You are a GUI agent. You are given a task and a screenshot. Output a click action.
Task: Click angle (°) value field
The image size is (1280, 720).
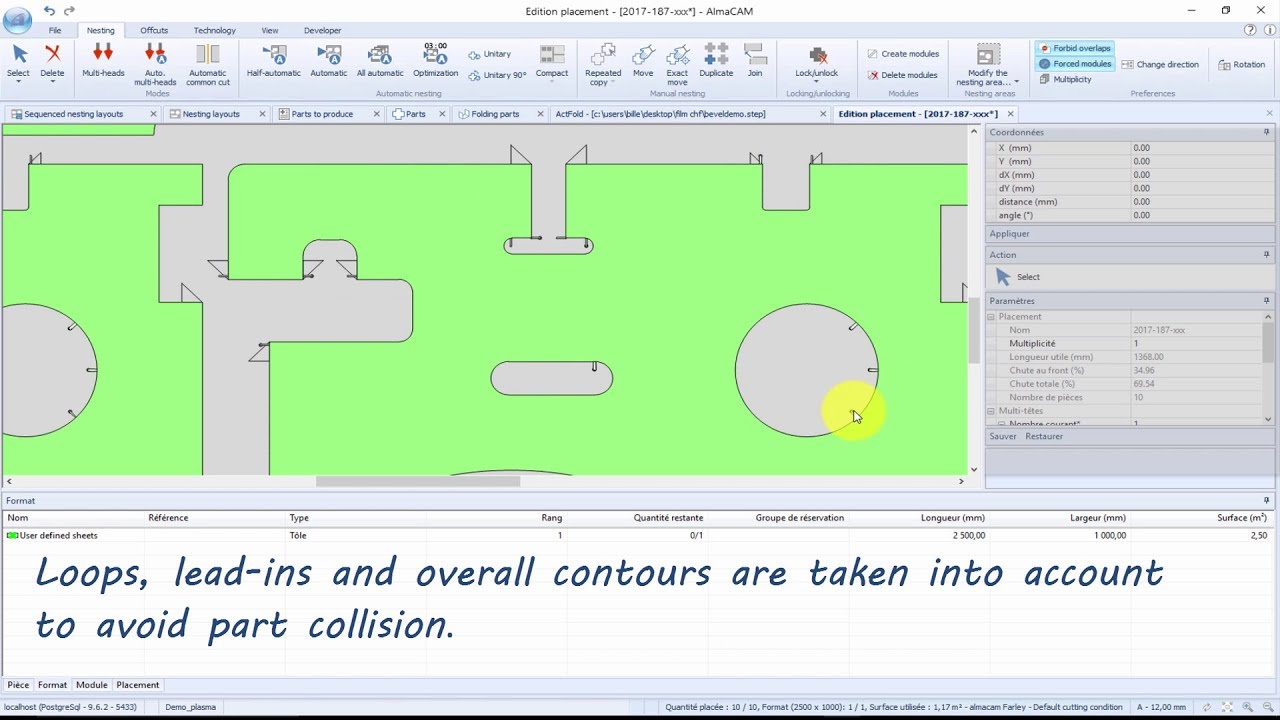click(1202, 215)
